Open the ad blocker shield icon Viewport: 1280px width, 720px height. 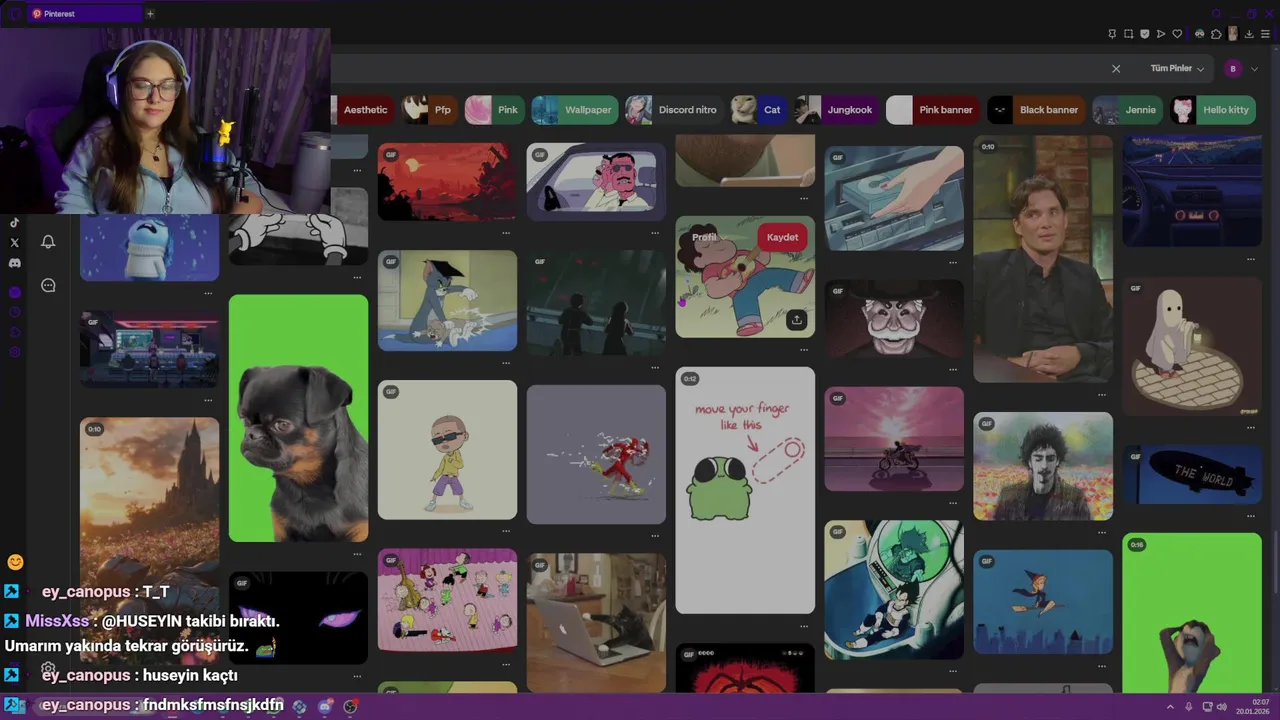tap(1145, 34)
